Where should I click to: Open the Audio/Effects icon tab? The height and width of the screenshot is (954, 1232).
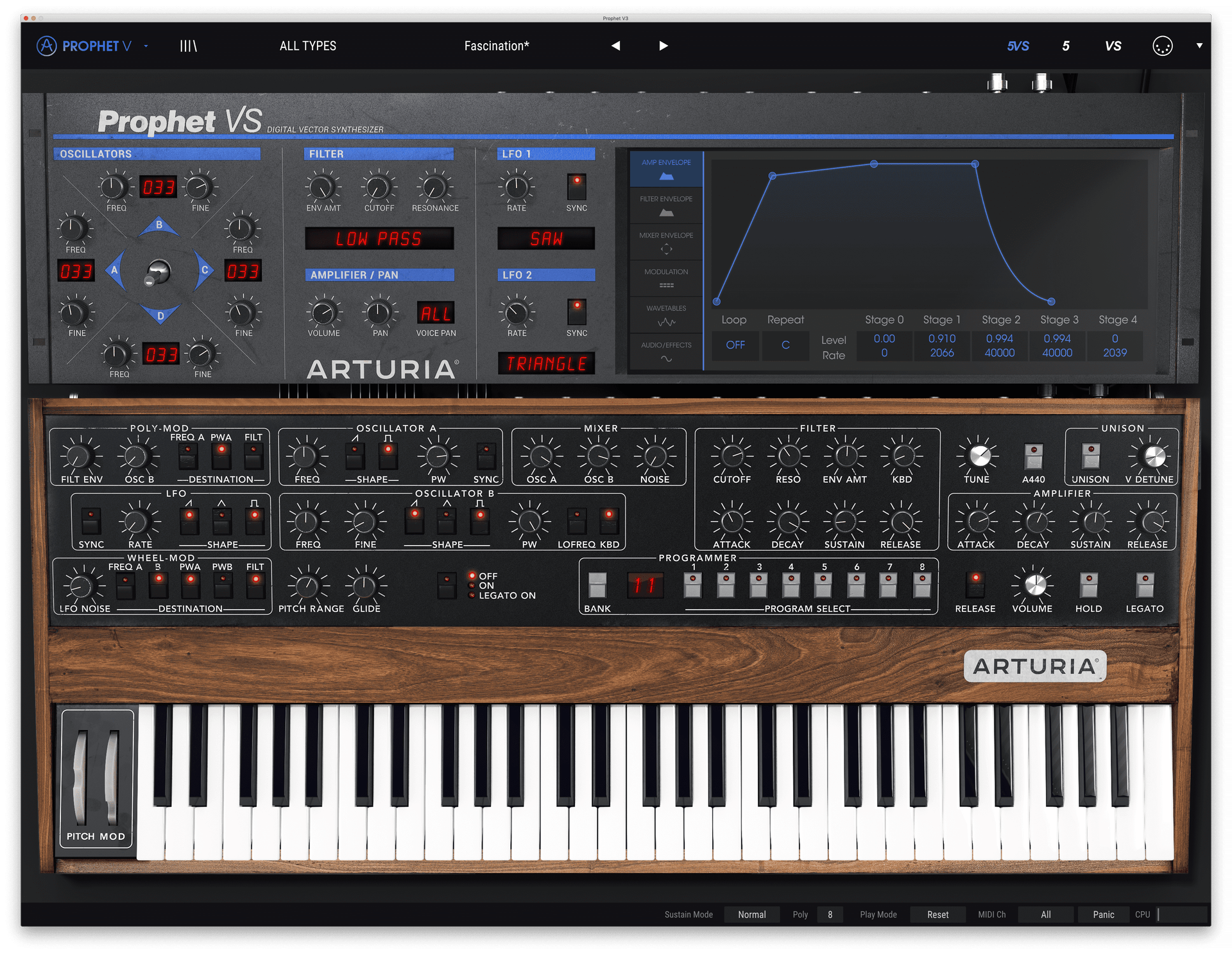666,352
